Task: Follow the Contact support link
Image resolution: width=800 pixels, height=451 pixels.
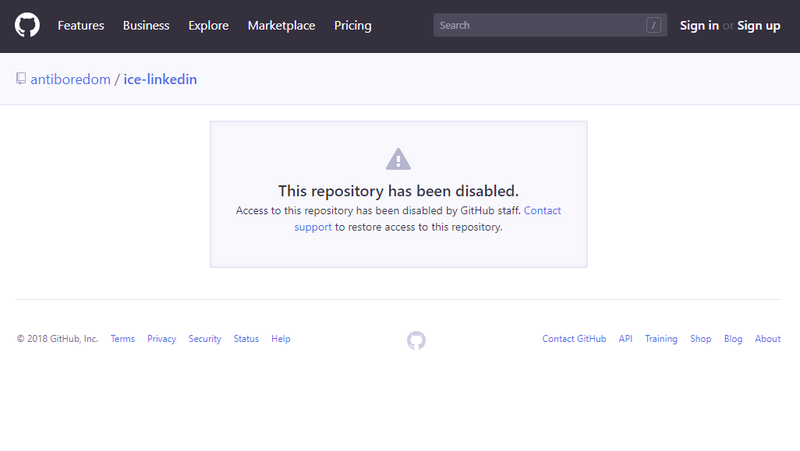Action: (x=542, y=211)
